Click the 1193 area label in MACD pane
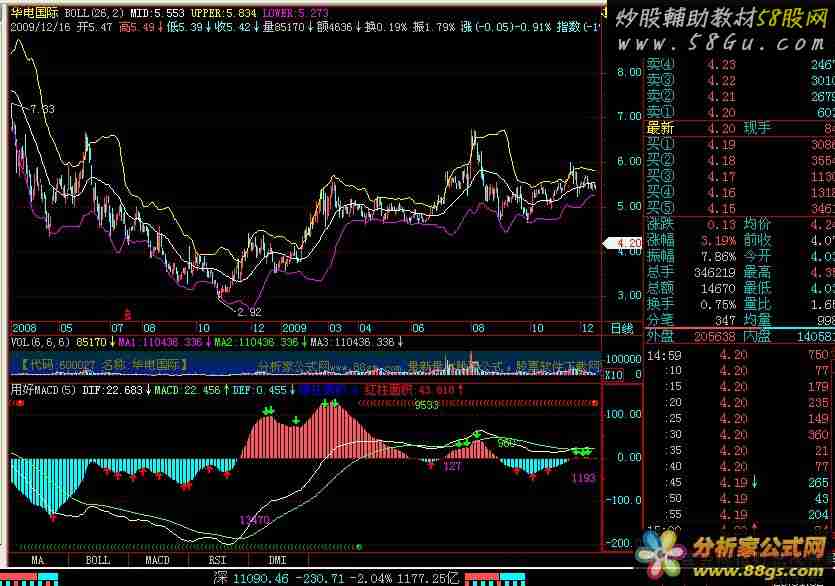The height and width of the screenshot is (586, 835). tap(583, 478)
